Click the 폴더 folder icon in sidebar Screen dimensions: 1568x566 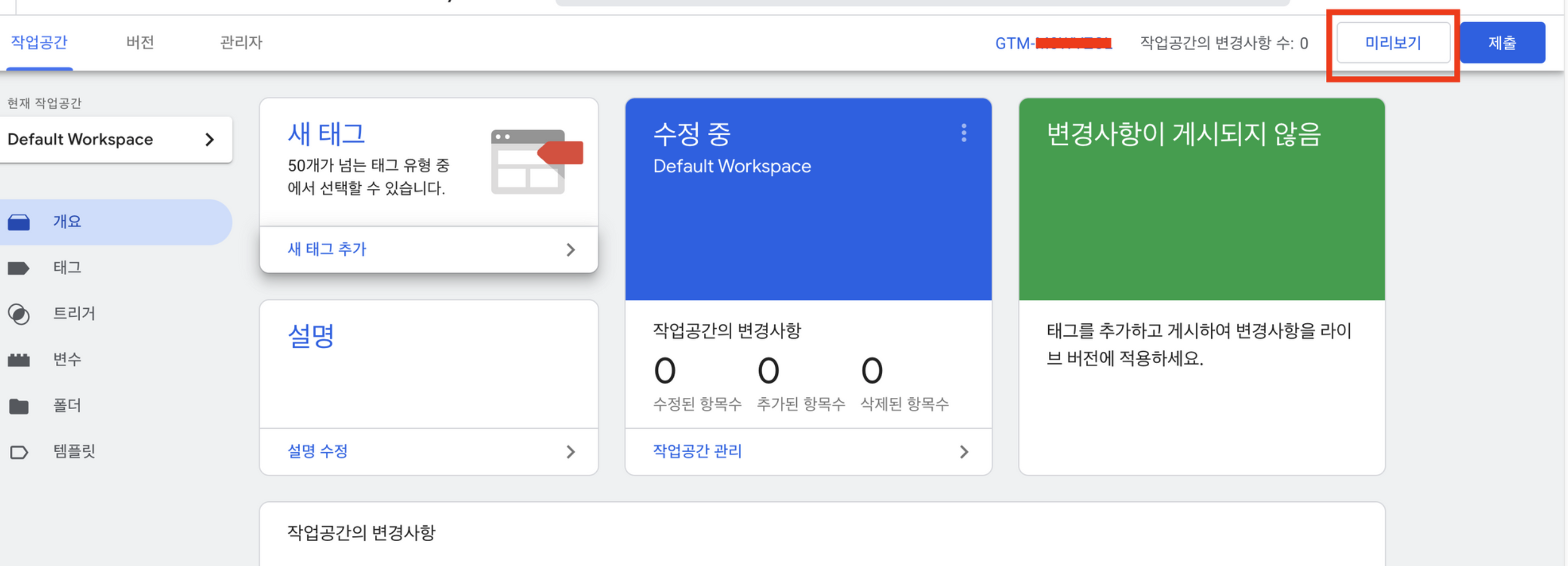(x=19, y=406)
